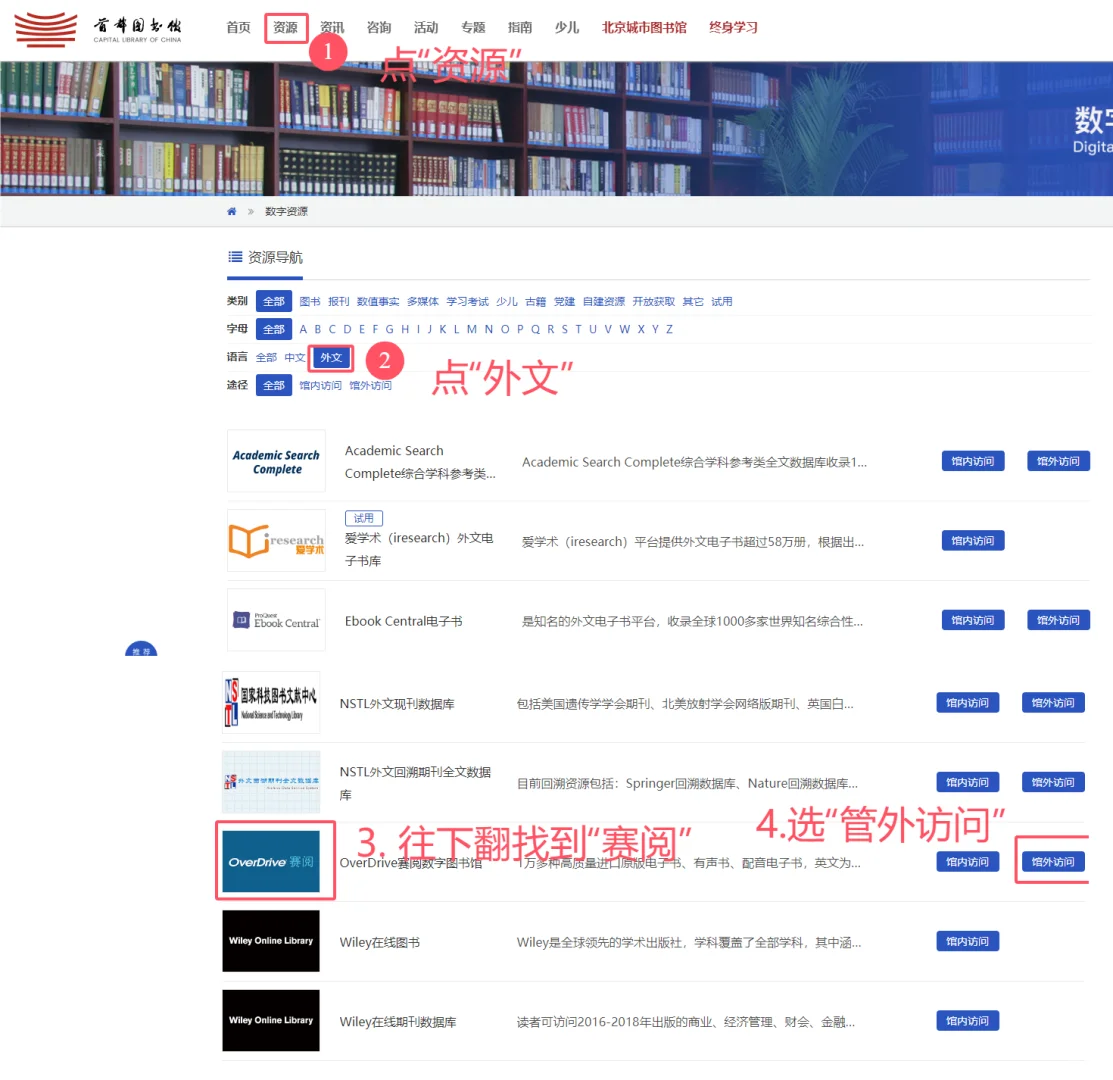Open iresearch 爱学术 logo thumbnail
This screenshot has width=1113, height=1080.
[x=276, y=541]
